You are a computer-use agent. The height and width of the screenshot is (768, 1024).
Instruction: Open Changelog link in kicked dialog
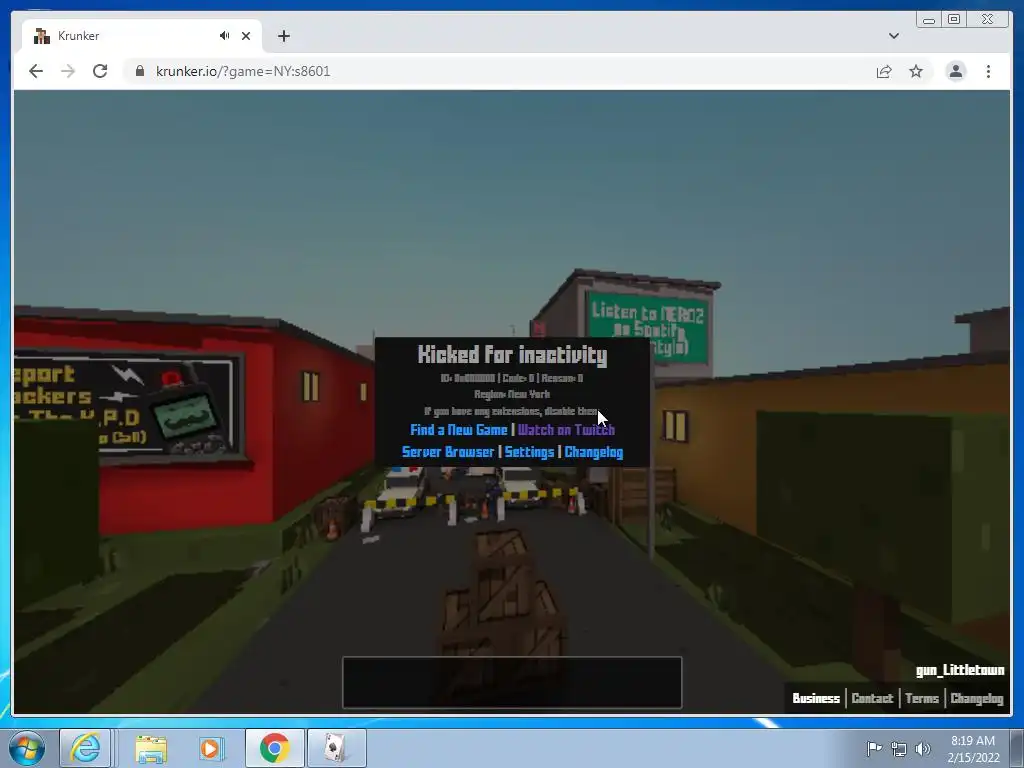pyautogui.click(x=594, y=452)
